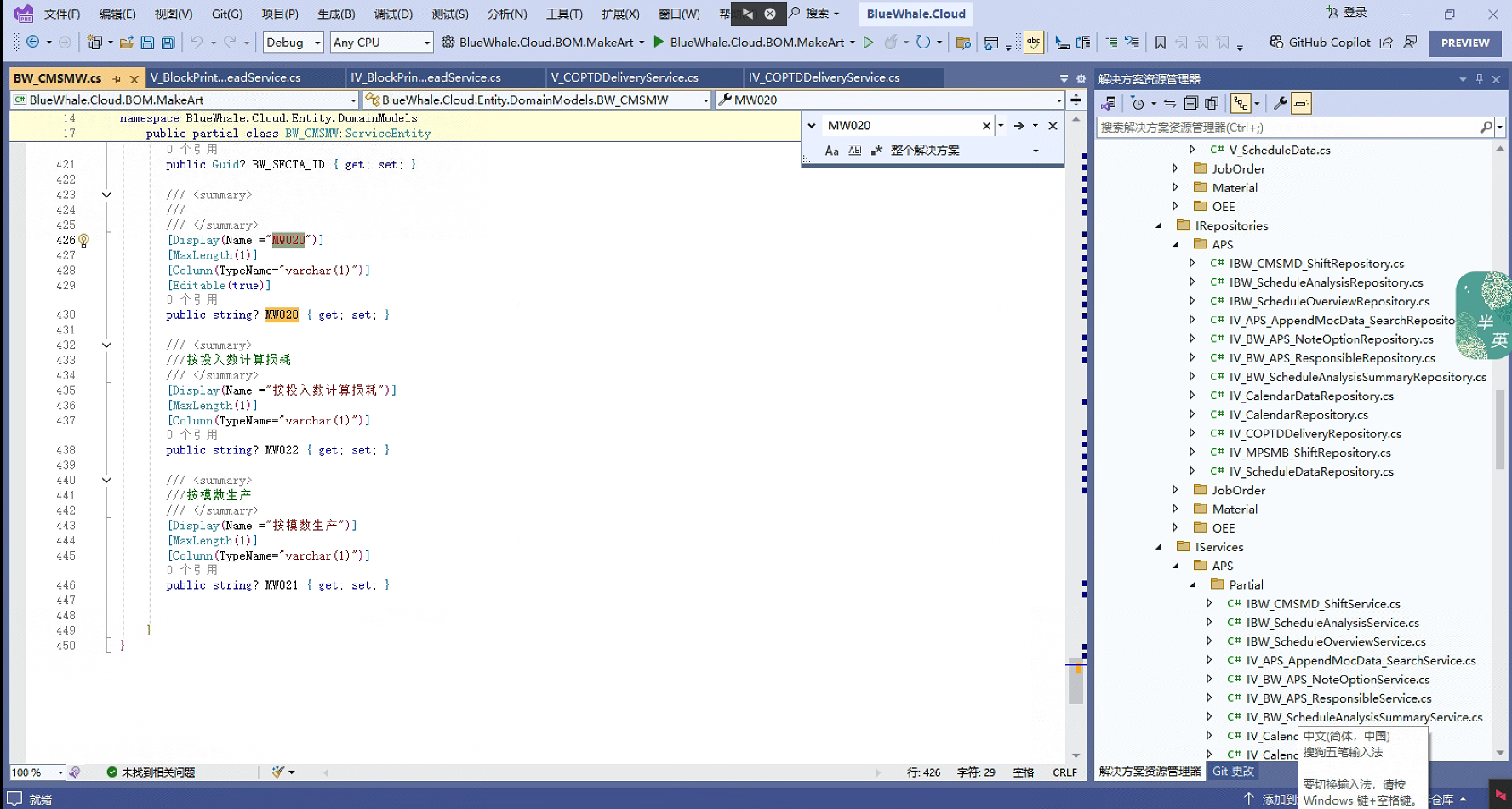Click the comment selected lines icon

click(x=1111, y=43)
